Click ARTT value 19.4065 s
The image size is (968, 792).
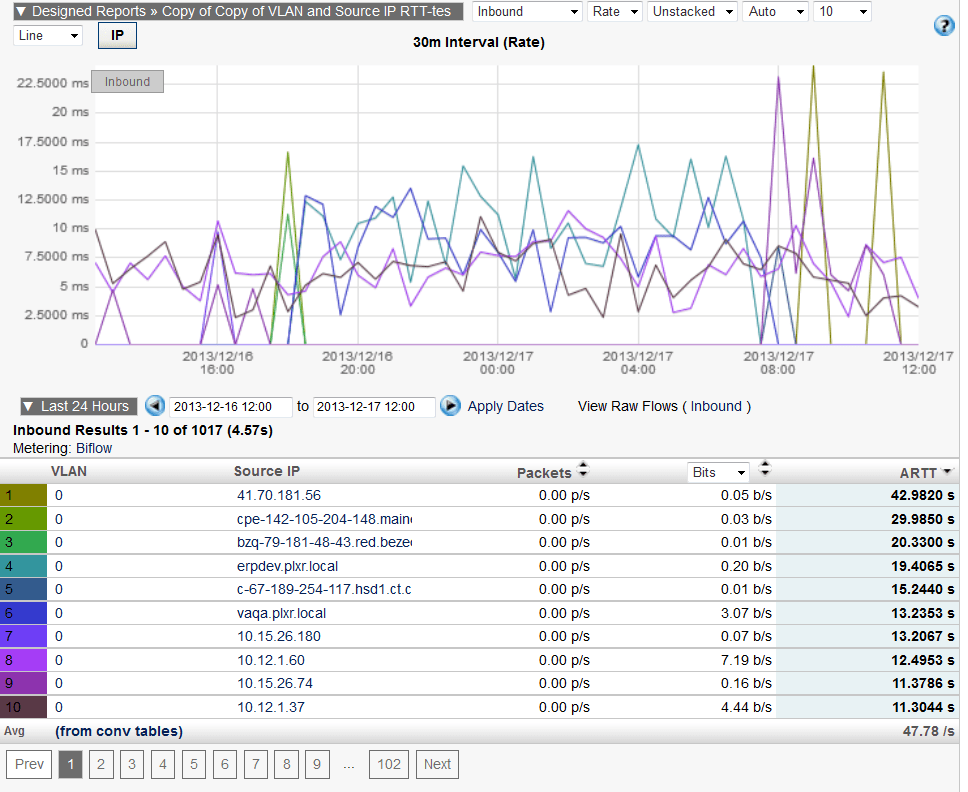click(x=922, y=566)
